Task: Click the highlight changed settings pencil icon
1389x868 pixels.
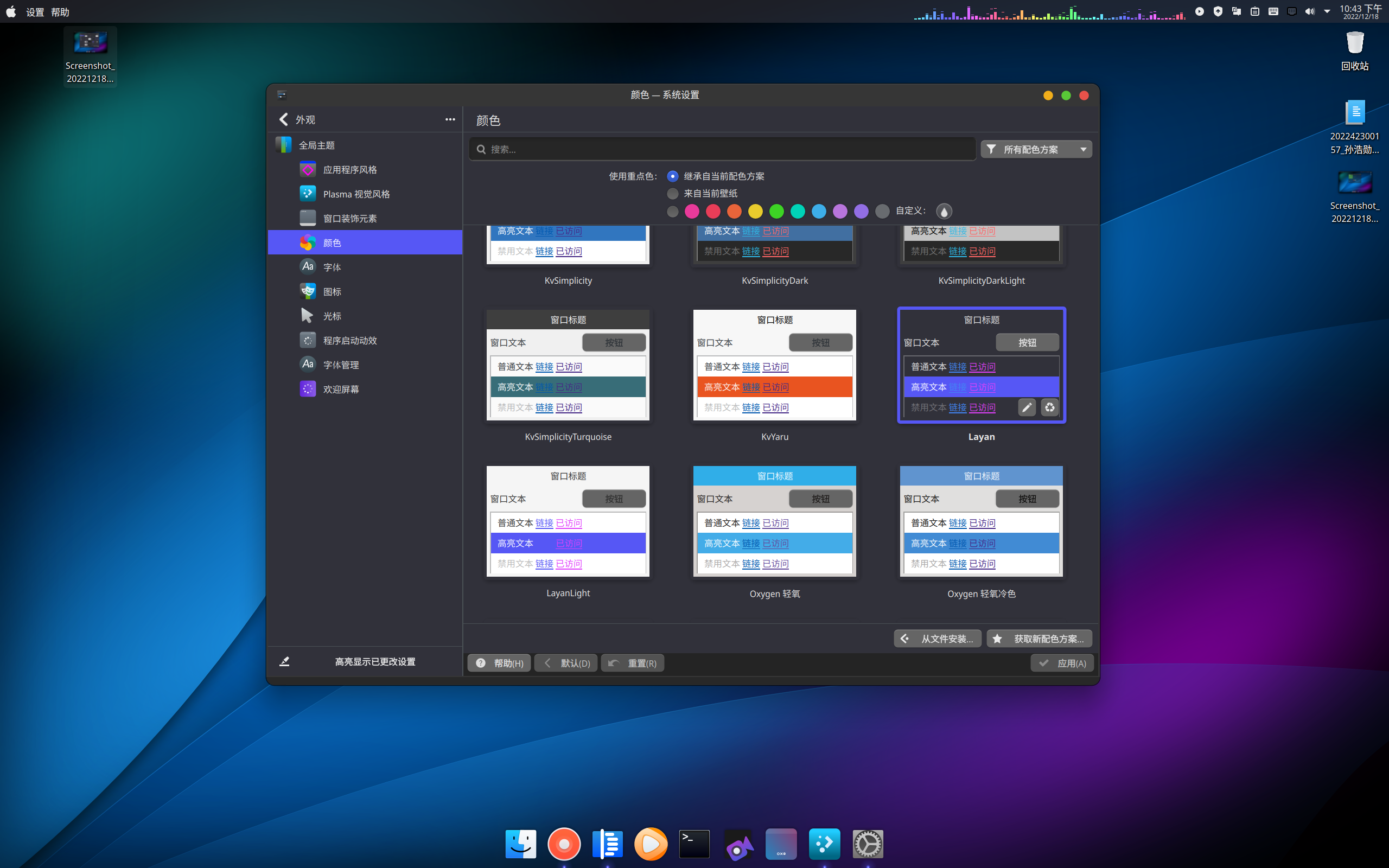Action: [x=284, y=661]
